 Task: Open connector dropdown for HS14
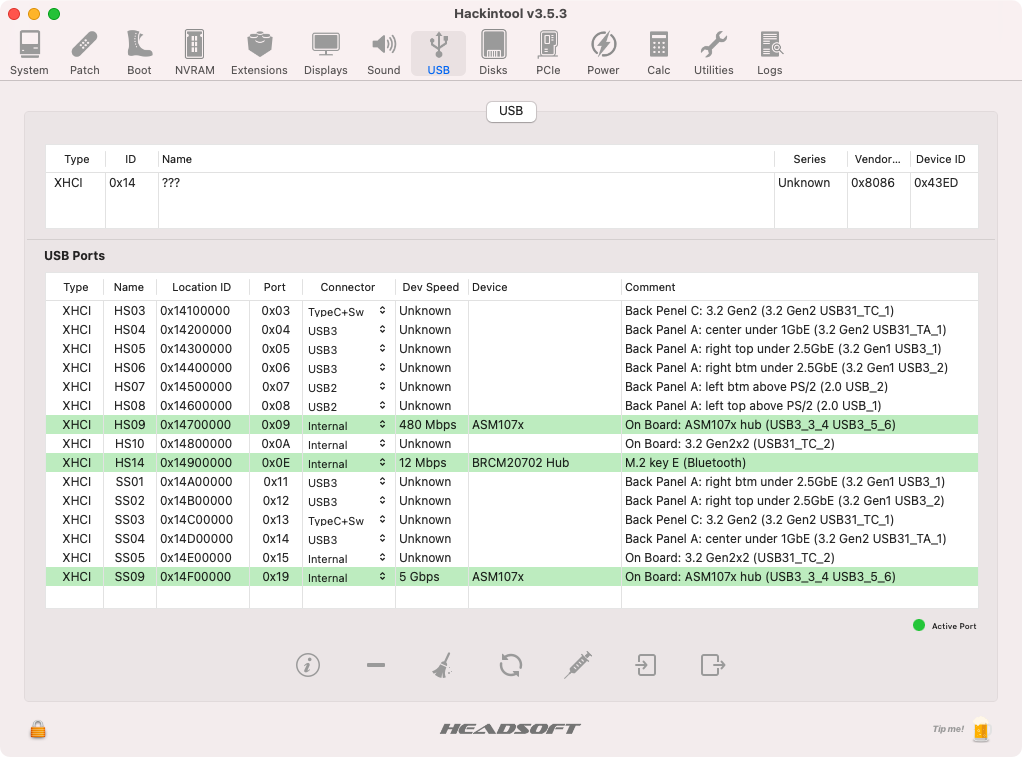pyautogui.click(x=348, y=463)
